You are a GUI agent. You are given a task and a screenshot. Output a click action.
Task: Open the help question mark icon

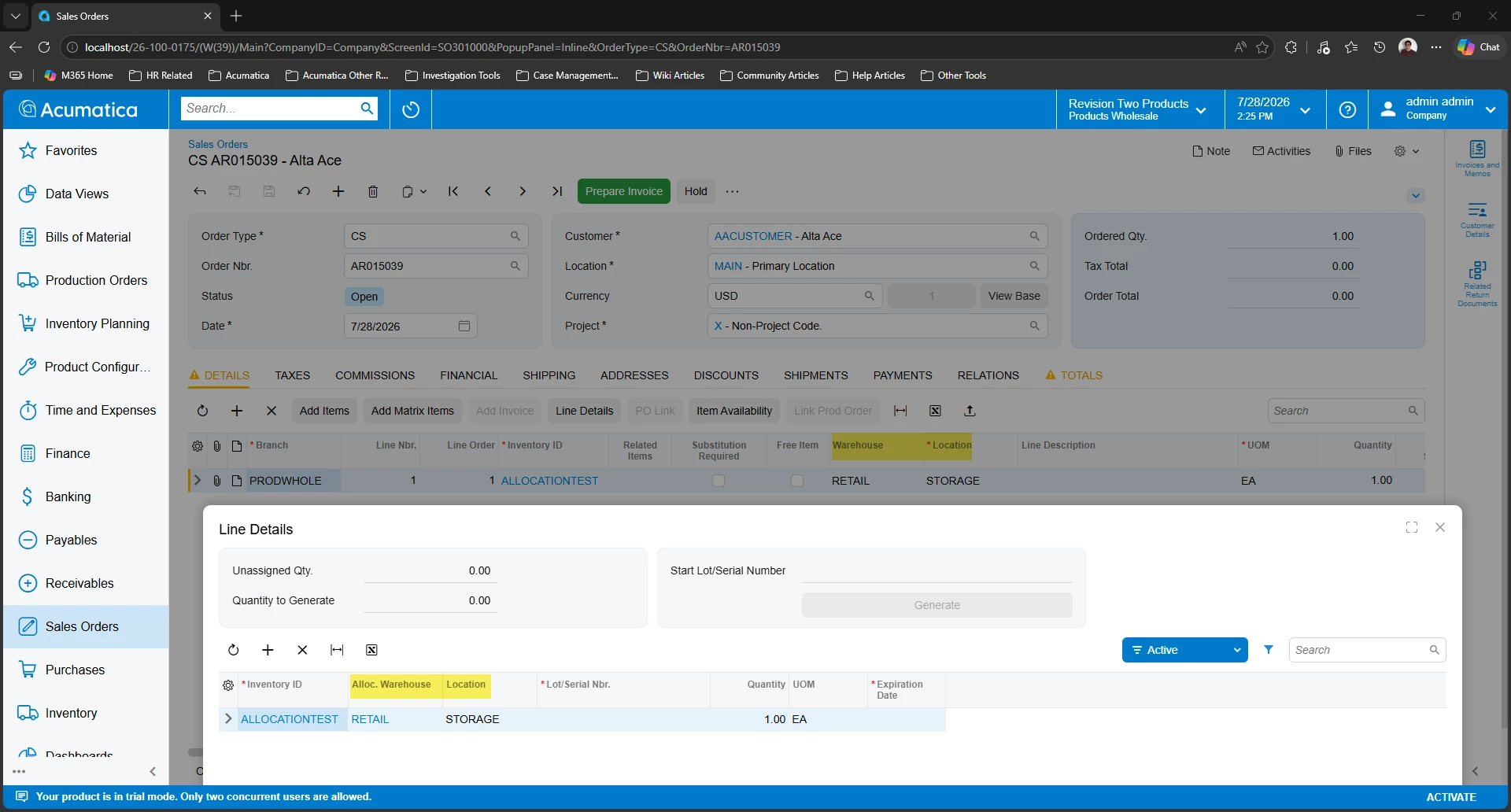tap(1347, 109)
